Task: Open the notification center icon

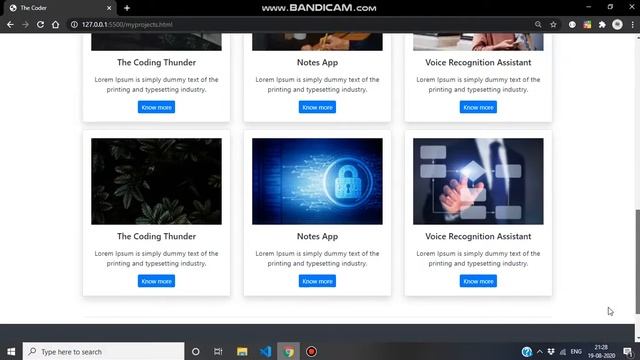Action: [628, 351]
